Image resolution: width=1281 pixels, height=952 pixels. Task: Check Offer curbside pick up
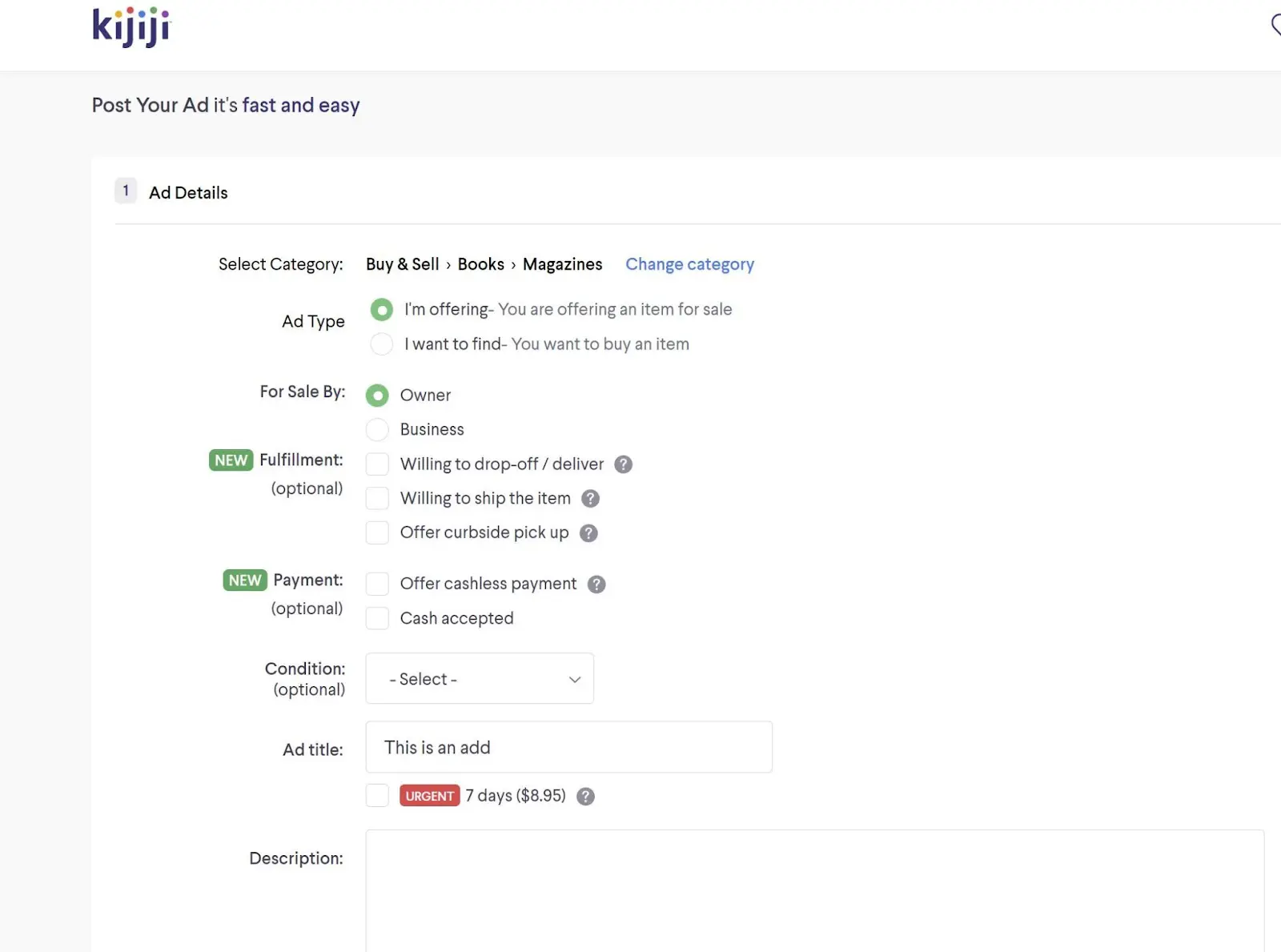click(x=377, y=533)
